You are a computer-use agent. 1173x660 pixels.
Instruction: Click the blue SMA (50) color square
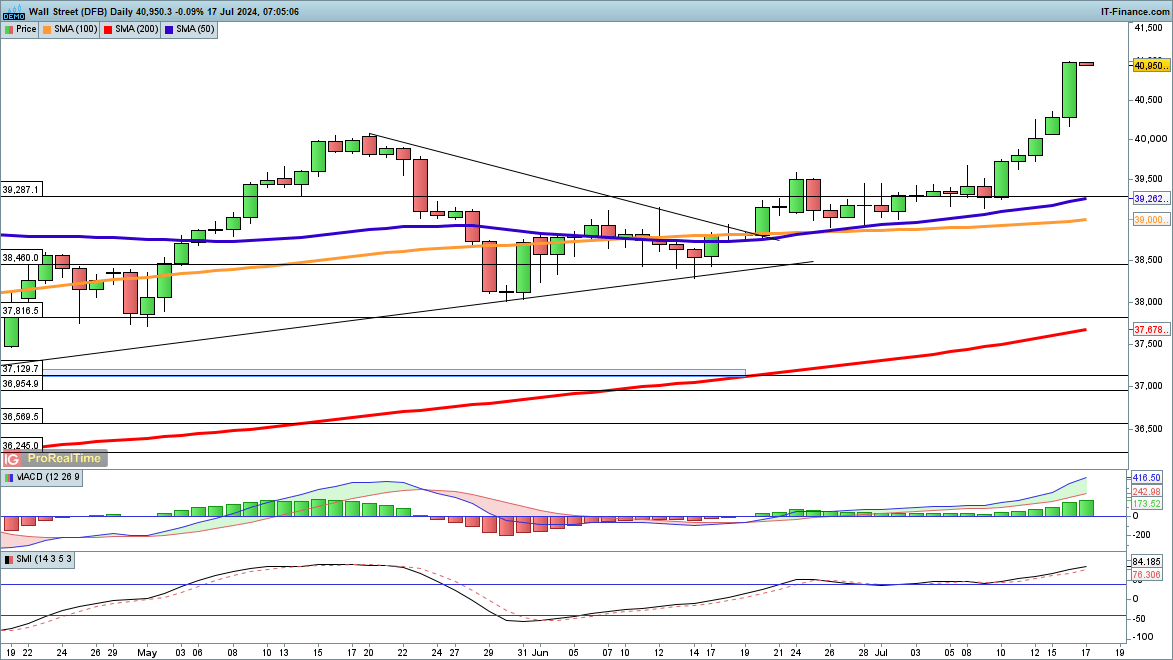tap(168, 29)
